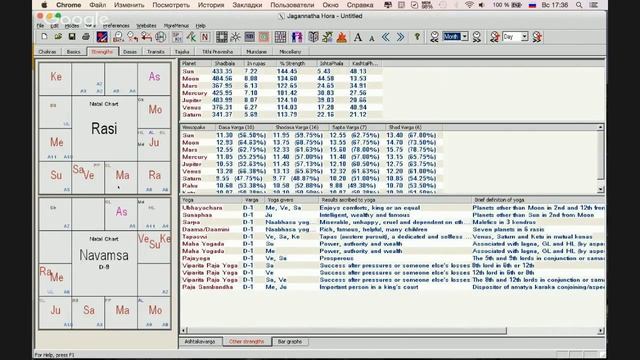The width and height of the screenshot is (640, 360).
Task: Click the Shadbala column header
Action: pos(228,64)
